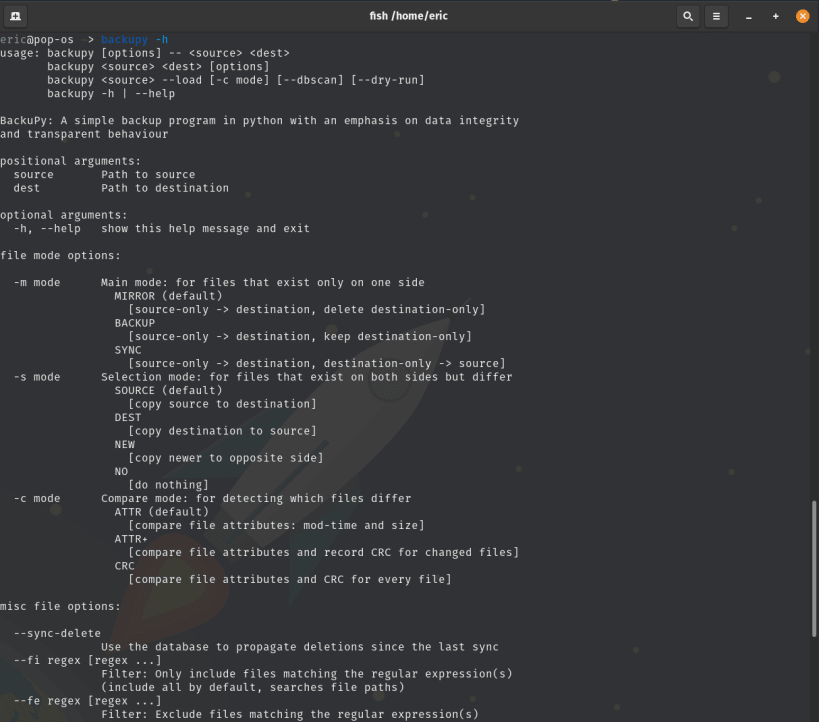This screenshot has height=722, width=819.
Task: Click the 'ATTR (default)' line
Action: [161, 513]
